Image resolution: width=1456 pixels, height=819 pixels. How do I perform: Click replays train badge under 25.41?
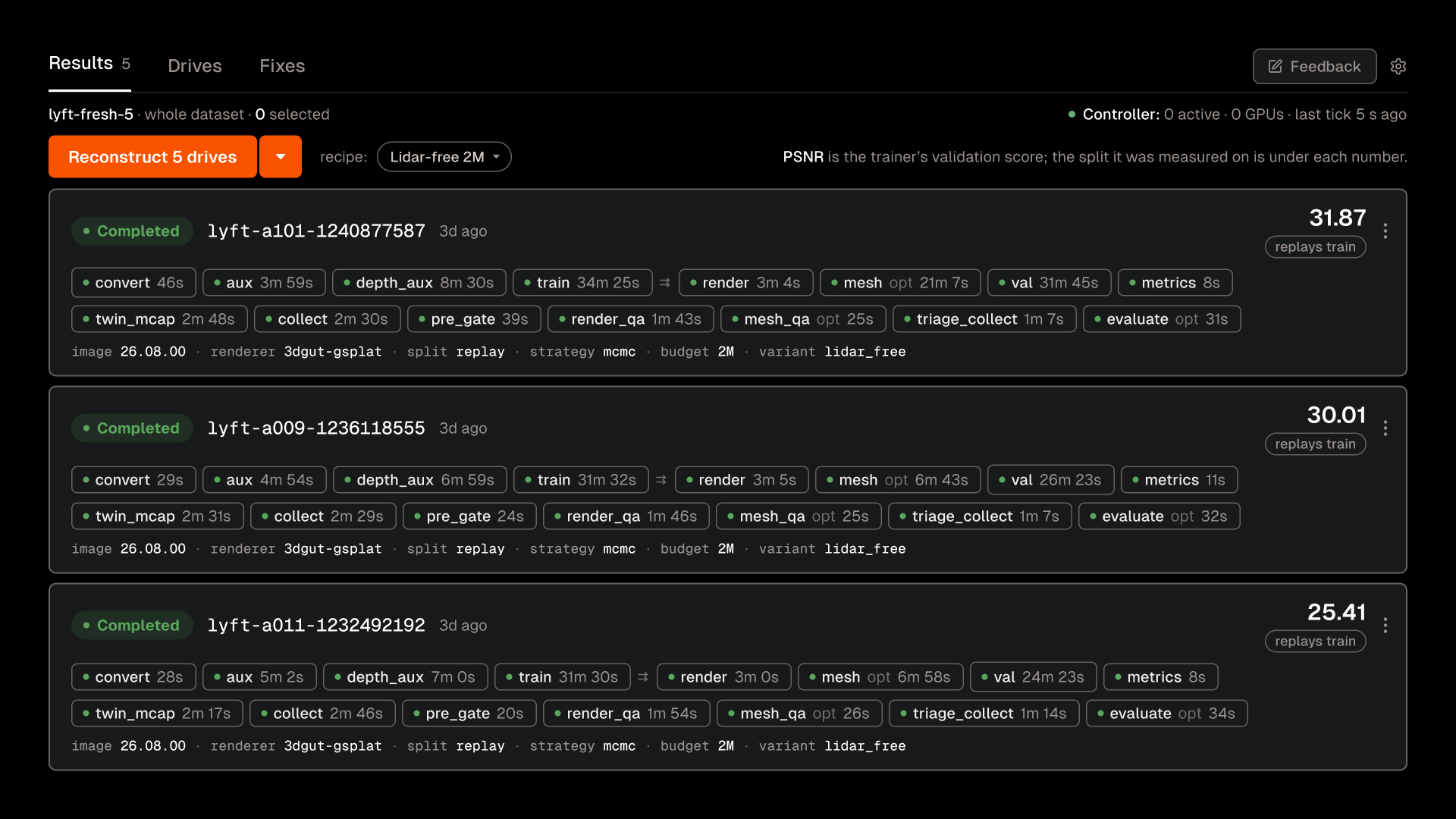(x=1316, y=642)
